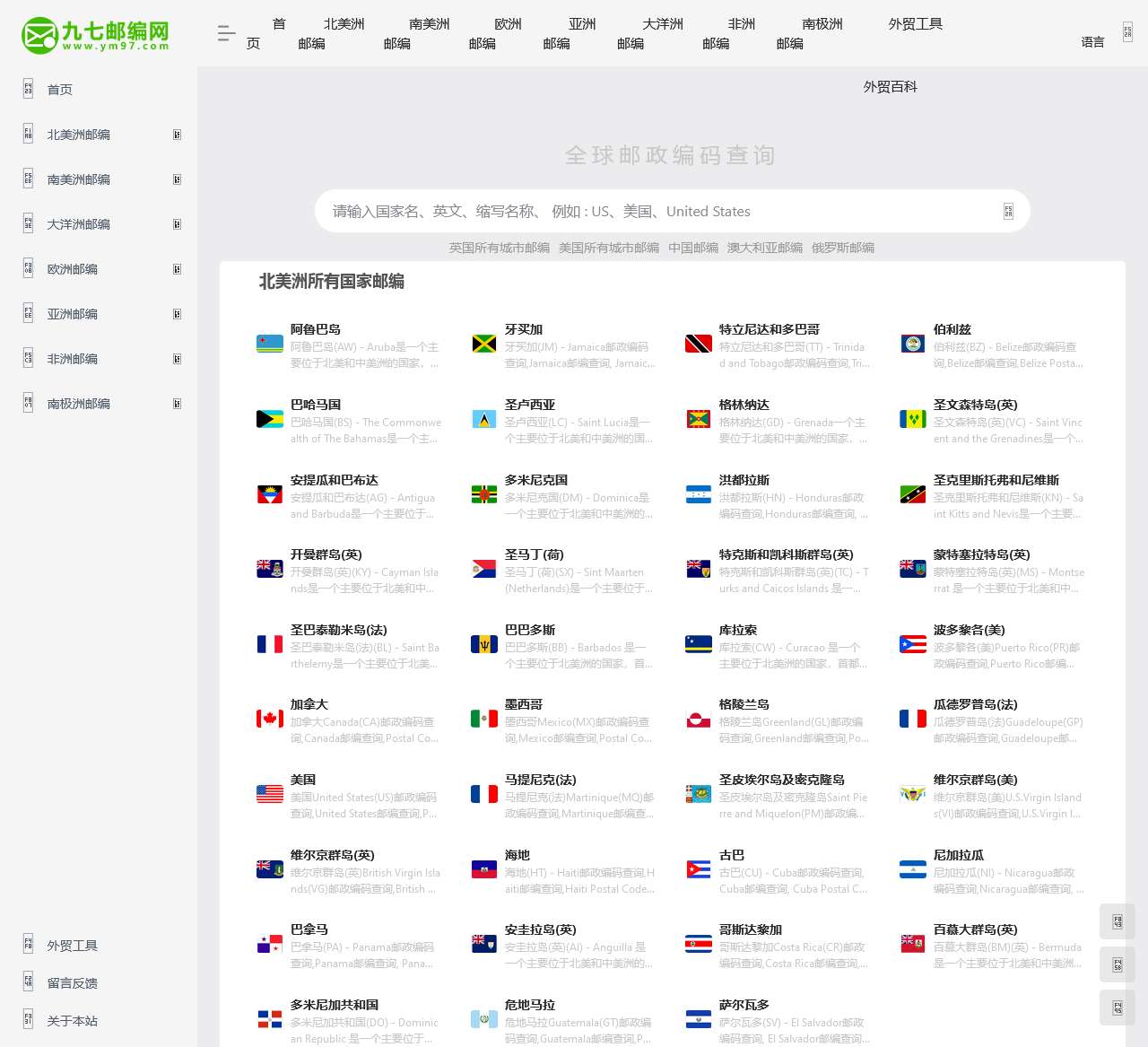
Task: Click the icon beside 北美洲邮编 in sidebar
Action: tap(28, 134)
